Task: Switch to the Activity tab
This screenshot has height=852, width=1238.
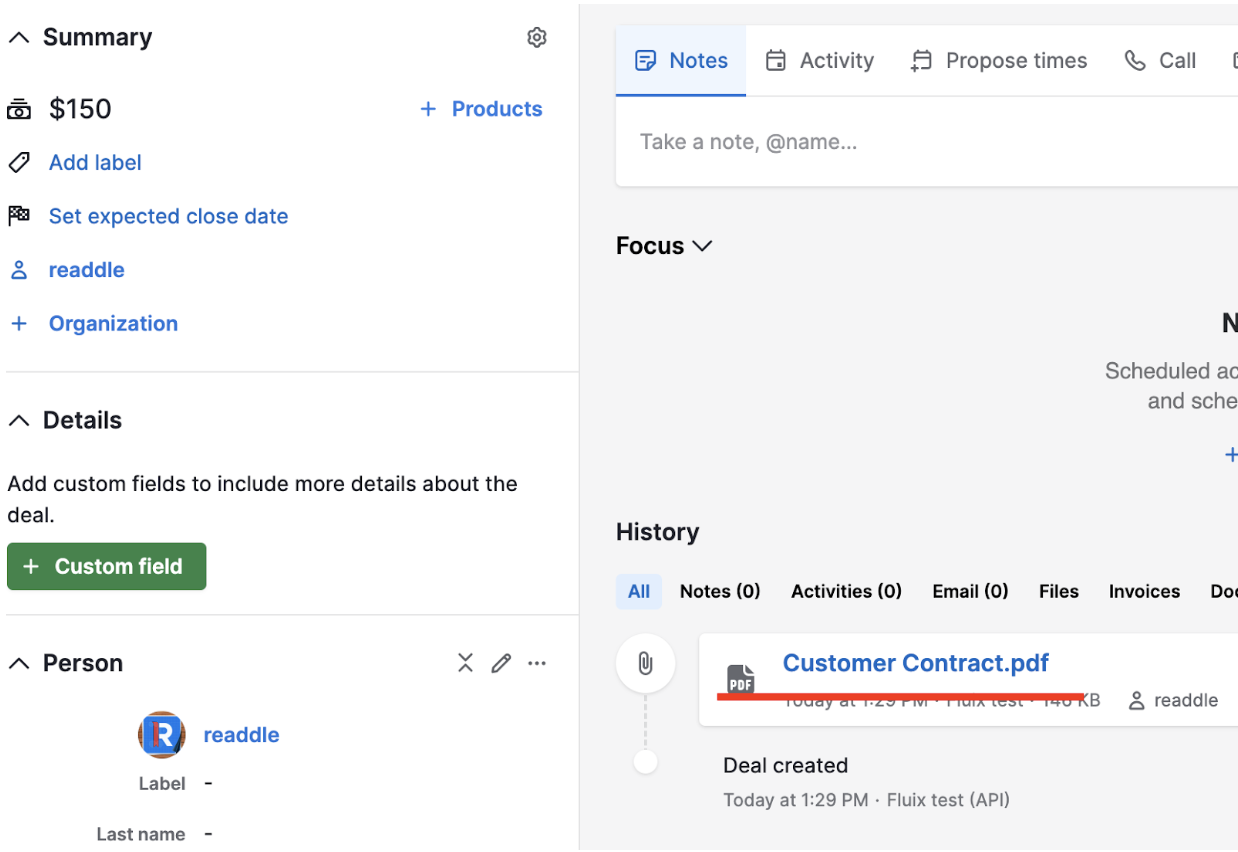Action: click(x=820, y=60)
